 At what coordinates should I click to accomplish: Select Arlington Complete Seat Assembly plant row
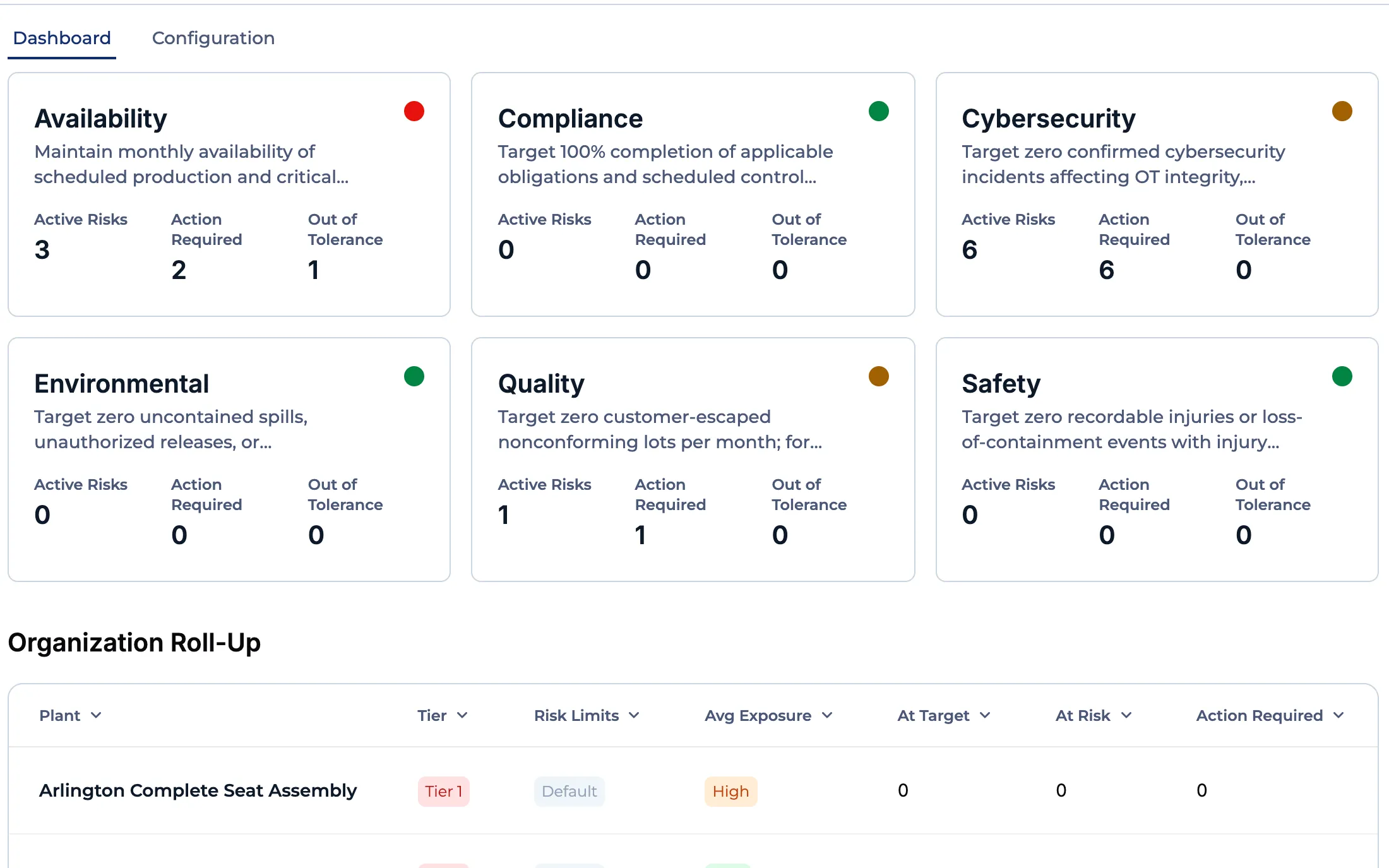tap(693, 790)
